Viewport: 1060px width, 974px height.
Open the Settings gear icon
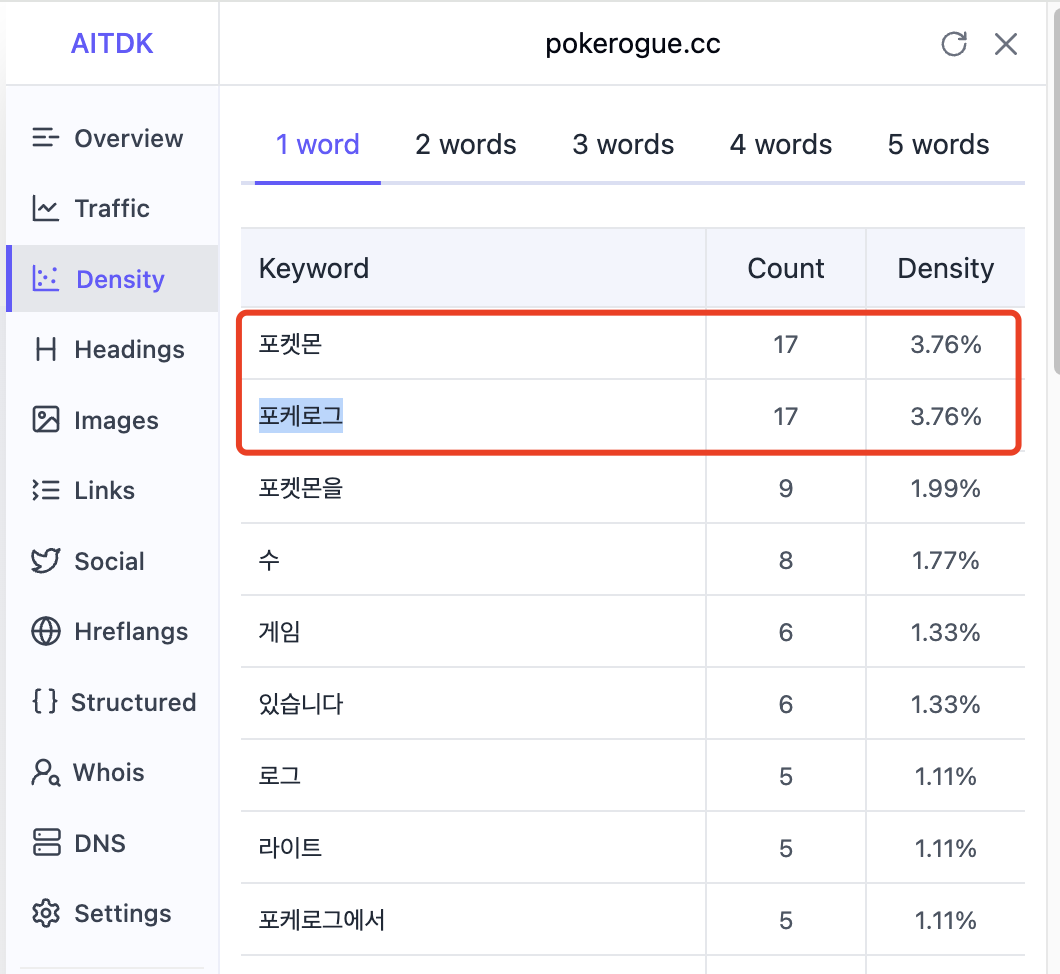45,913
